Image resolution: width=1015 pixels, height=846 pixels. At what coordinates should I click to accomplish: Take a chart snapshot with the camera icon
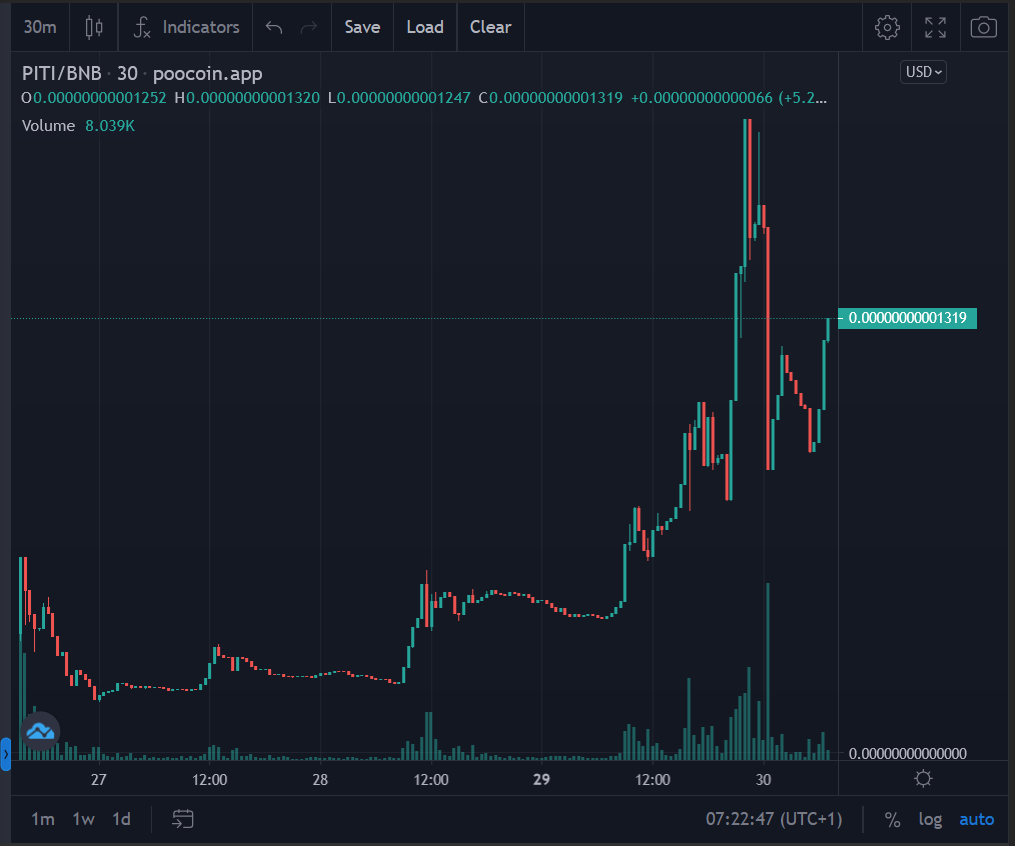pyautogui.click(x=983, y=27)
